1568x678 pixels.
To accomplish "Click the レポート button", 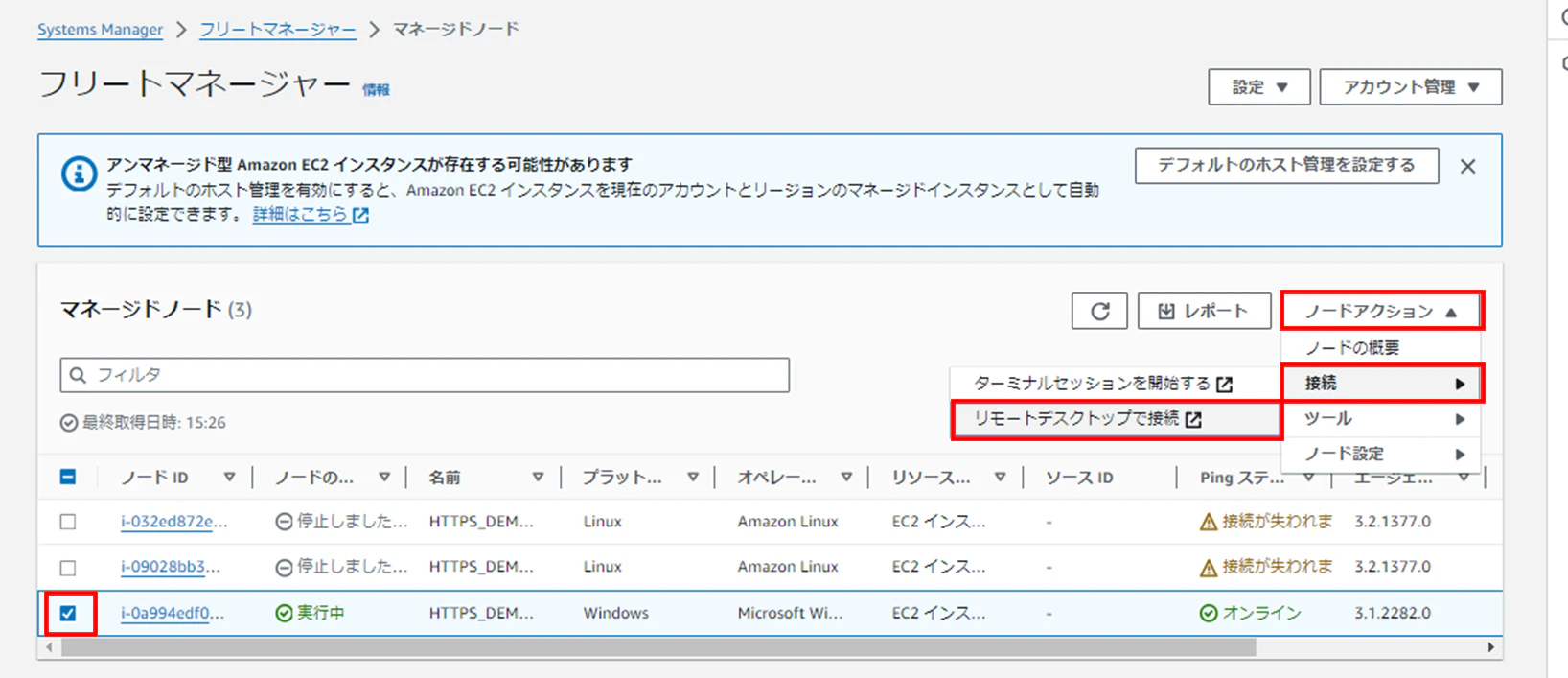I will click(x=1204, y=311).
